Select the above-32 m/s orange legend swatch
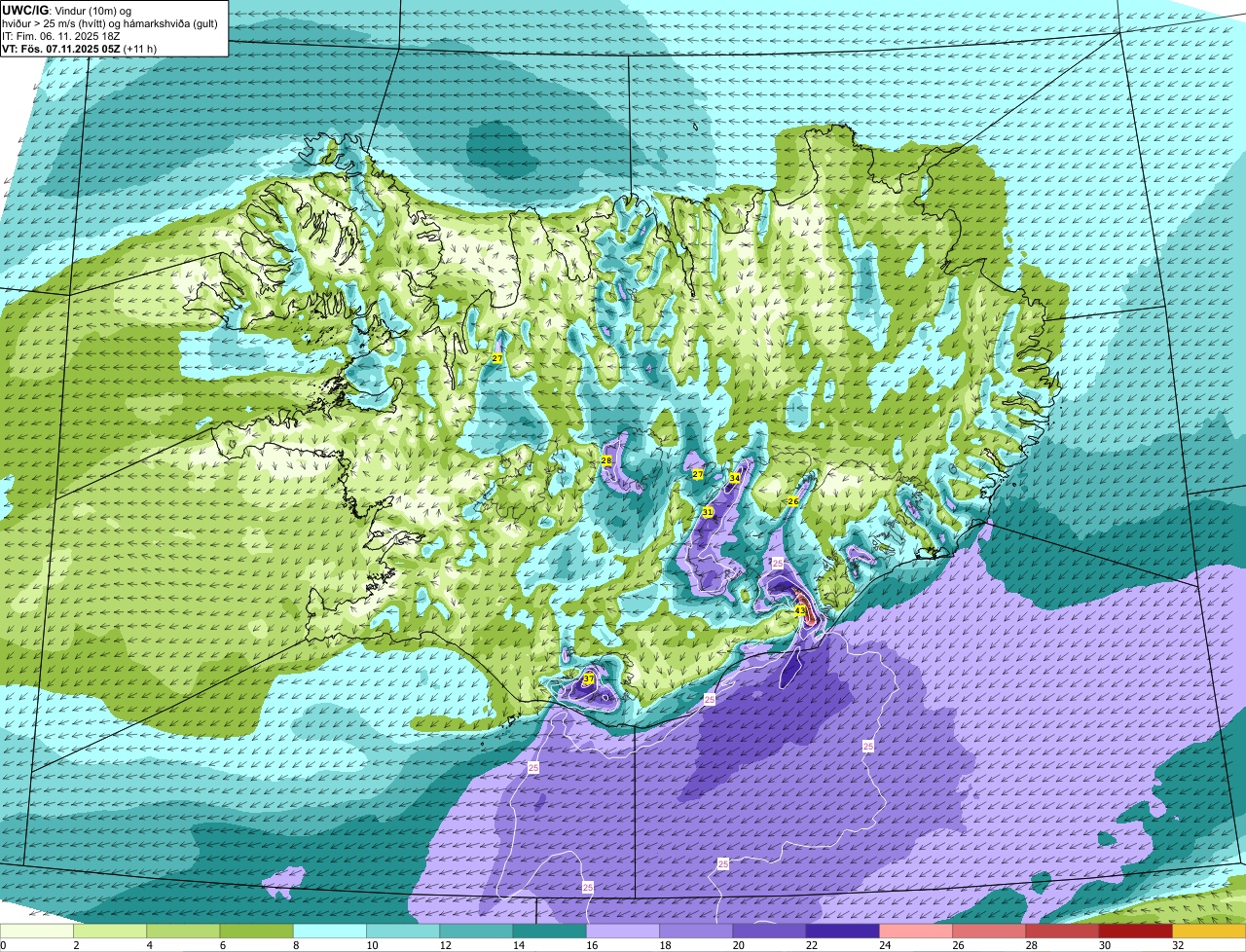 coord(1209,931)
